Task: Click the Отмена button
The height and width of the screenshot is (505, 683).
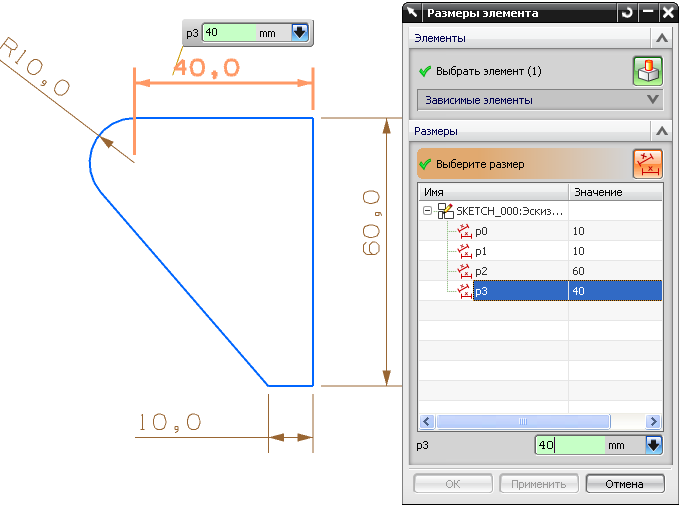Action: [x=625, y=484]
